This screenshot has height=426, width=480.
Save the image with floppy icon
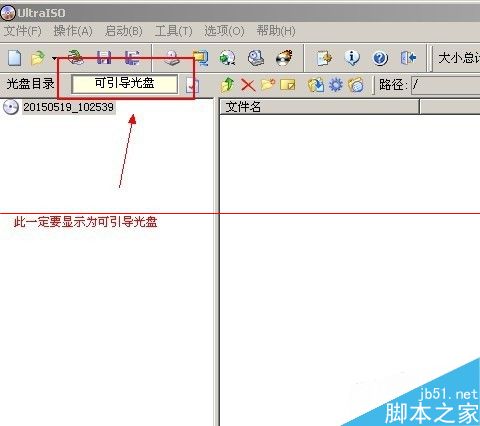tap(104, 57)
